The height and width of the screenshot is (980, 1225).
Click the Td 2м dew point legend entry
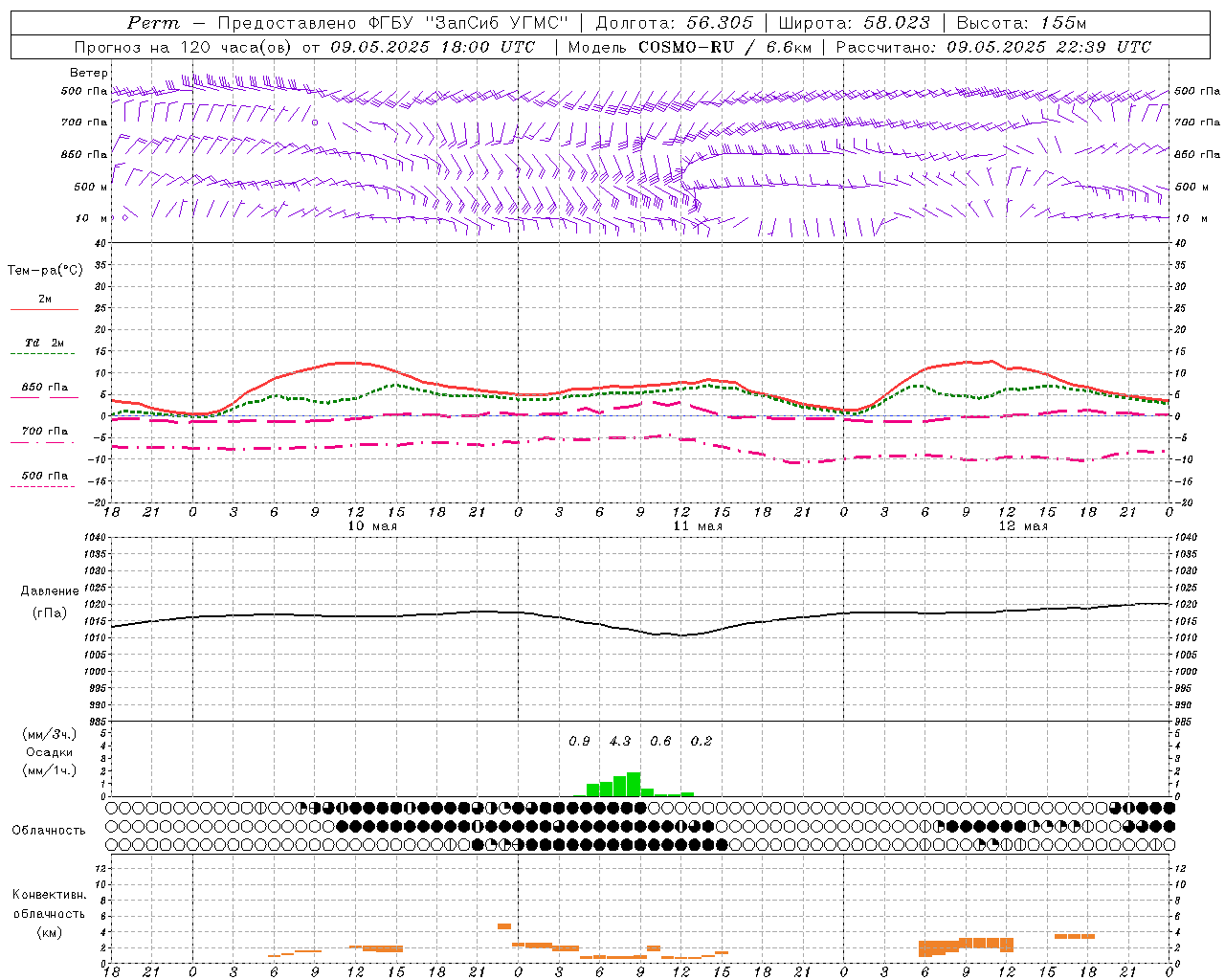click(45, 347)
